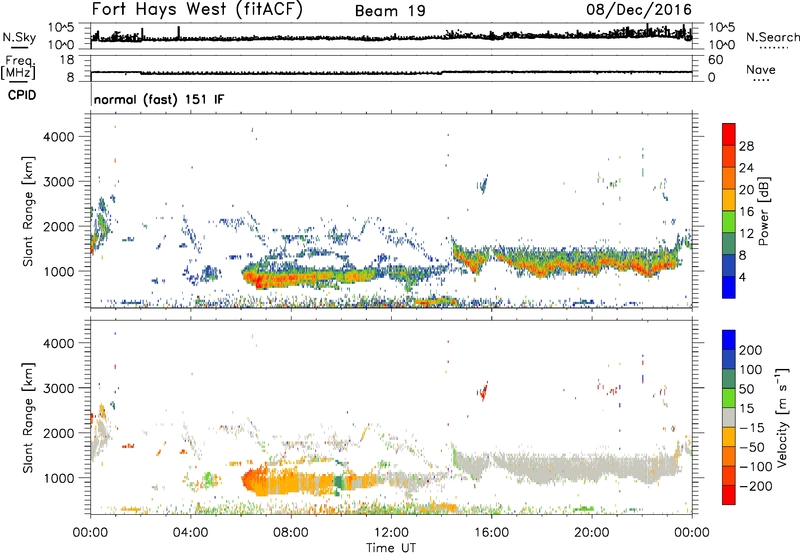Click the "4000" tick on the power panel
Image resolution: width=800 pixels, height=554 pixels.
pos(58,137)
